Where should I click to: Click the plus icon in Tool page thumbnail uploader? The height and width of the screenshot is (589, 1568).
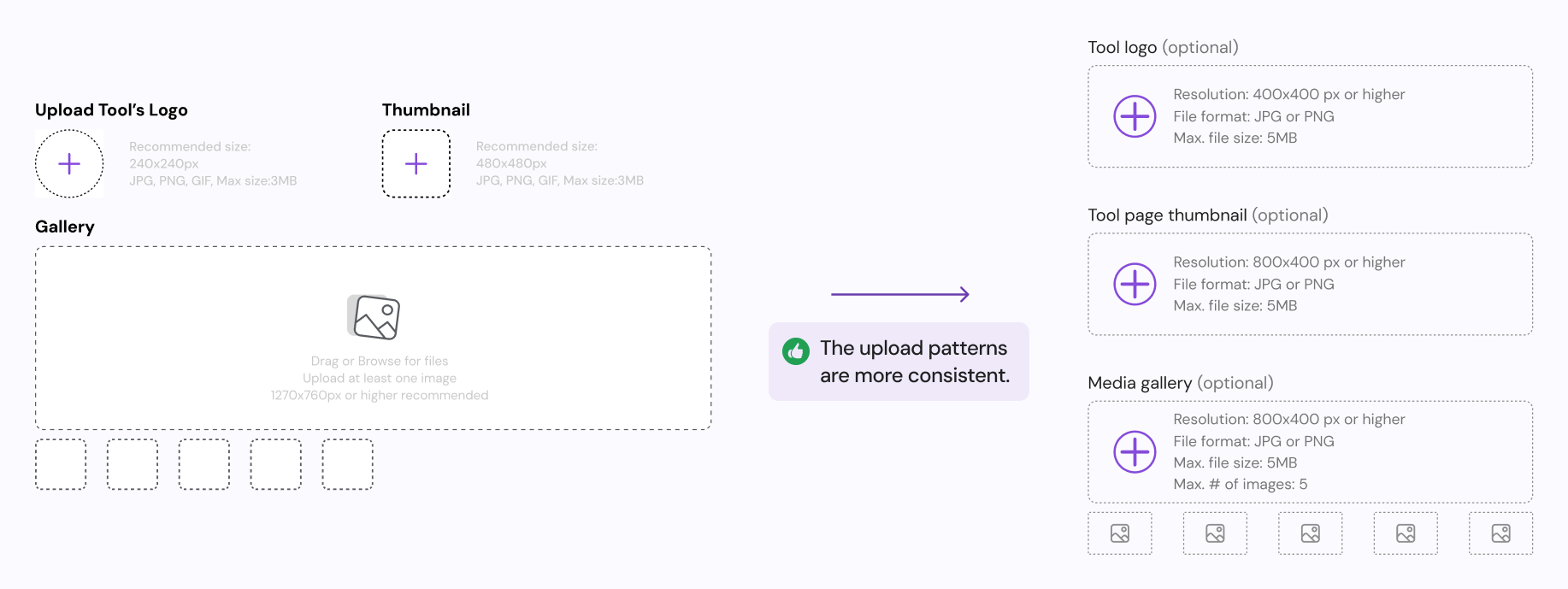(x=1135, y=284)
